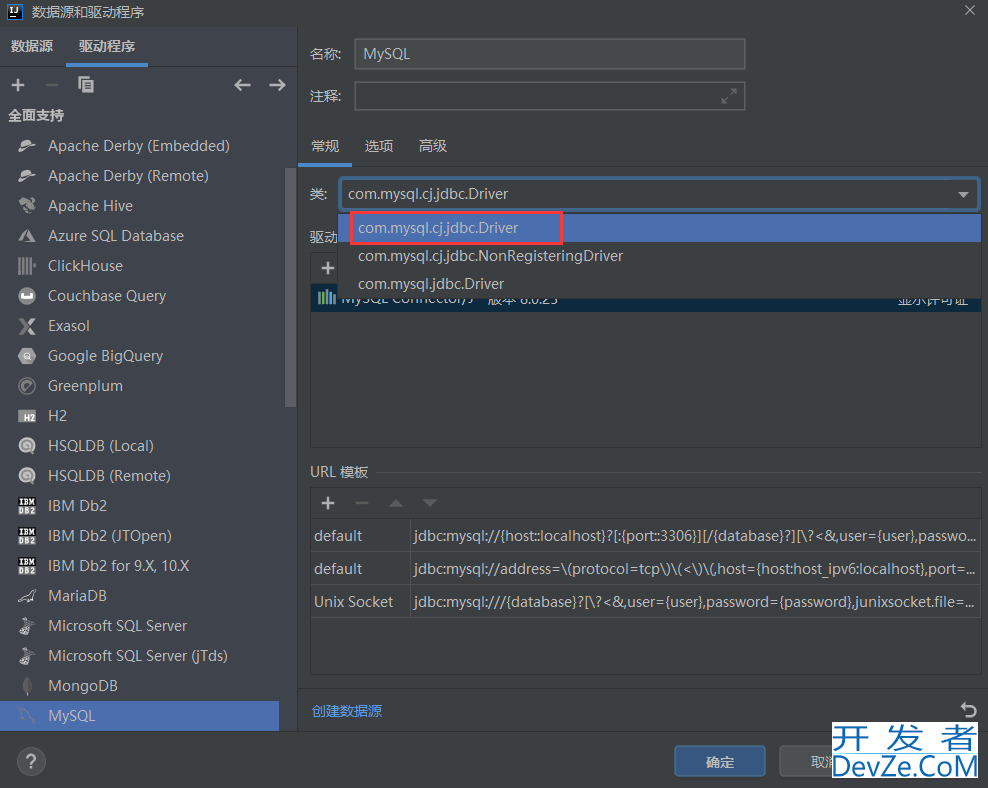Screen dimensions: 988x788
Task: Click the MariaDB icon
Action: click(26, 596)
